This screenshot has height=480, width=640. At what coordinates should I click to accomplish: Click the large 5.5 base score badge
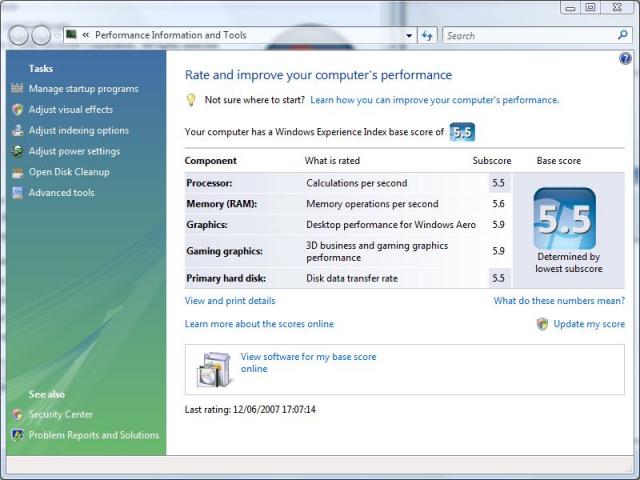click(x=564, y=218)
